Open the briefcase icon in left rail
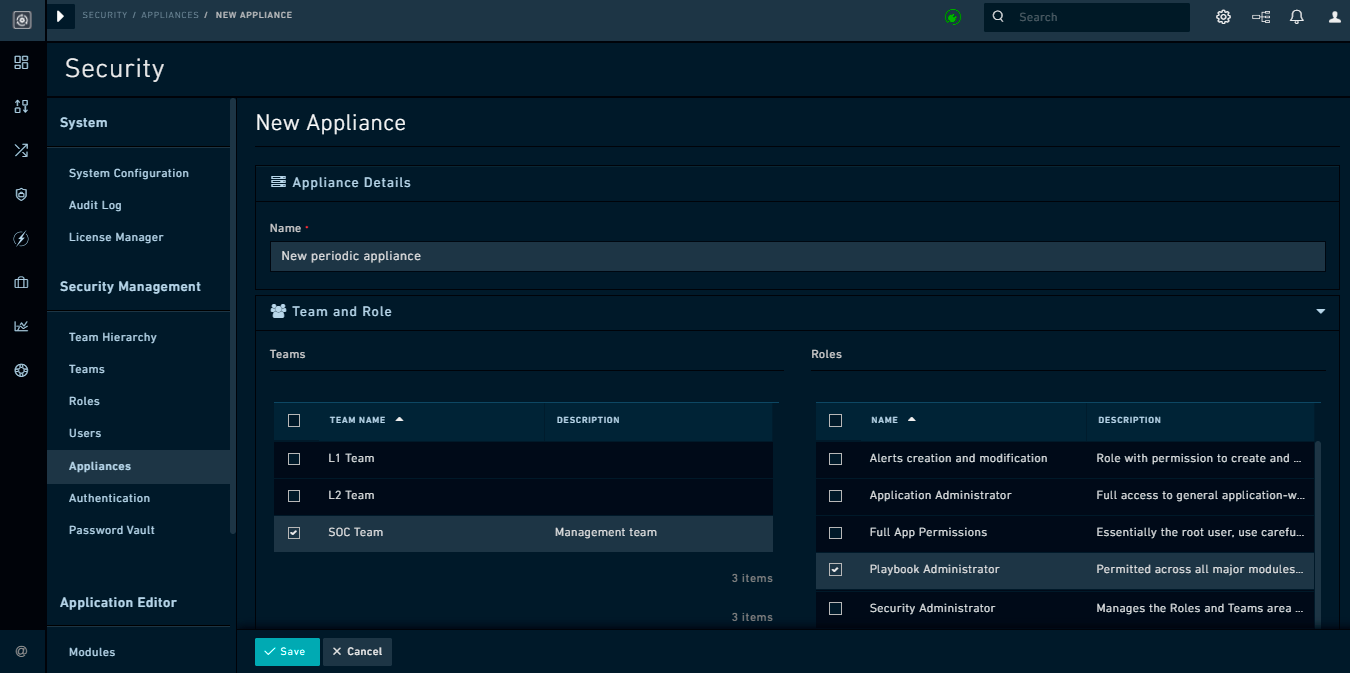The height and width of the screenshot is (673, 1350). click(21, 282)
